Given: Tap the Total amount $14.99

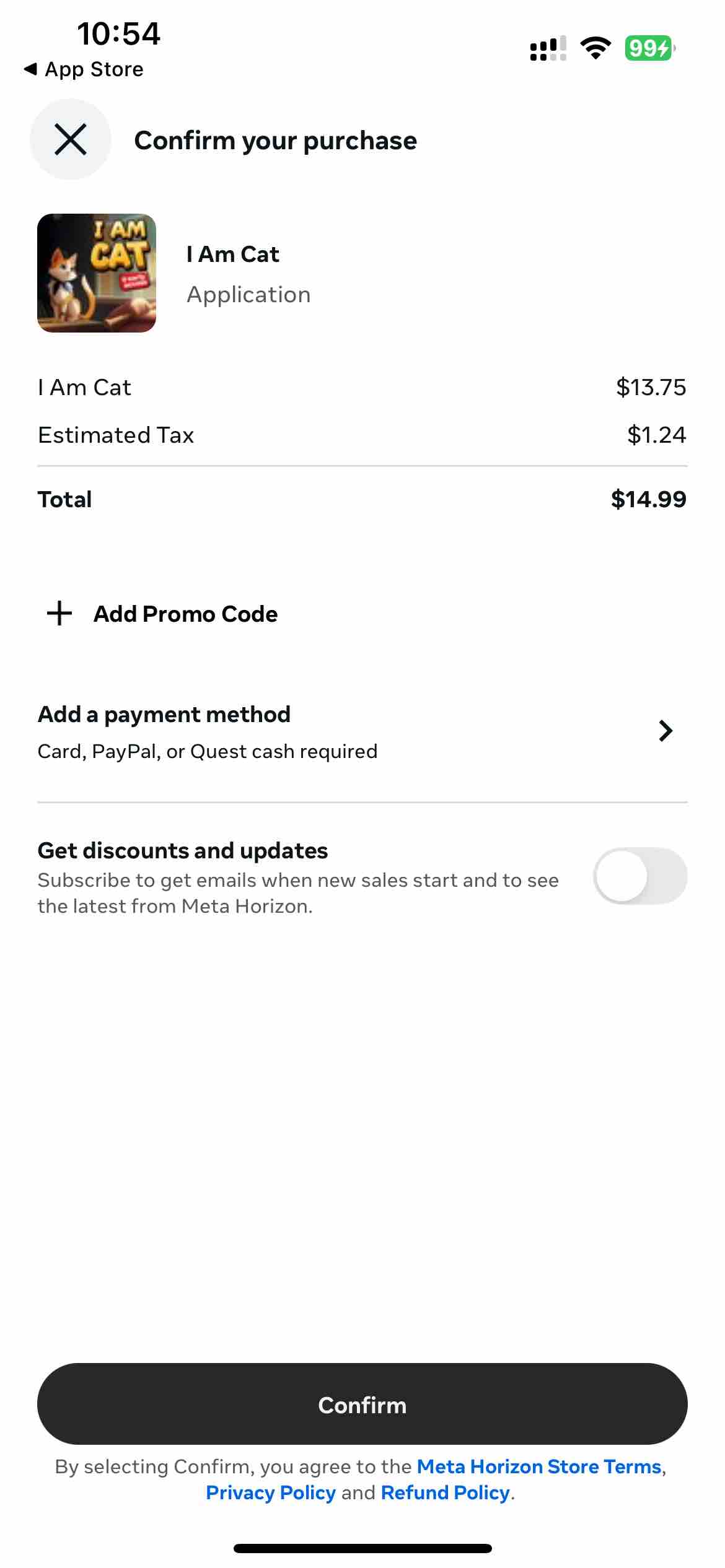Looking at the screenshot, I should pyautogui.click(x=649, y=499).
